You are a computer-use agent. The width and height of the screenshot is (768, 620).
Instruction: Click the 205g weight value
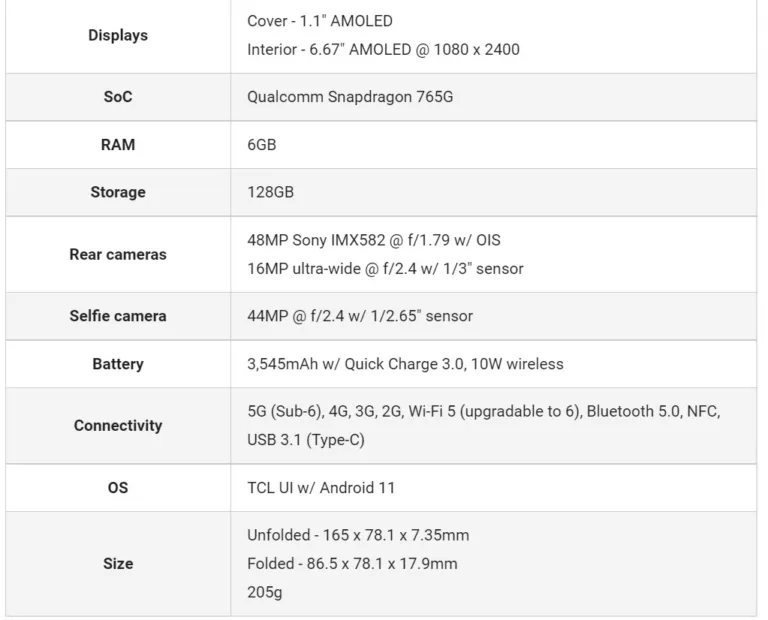pos(264,592)
